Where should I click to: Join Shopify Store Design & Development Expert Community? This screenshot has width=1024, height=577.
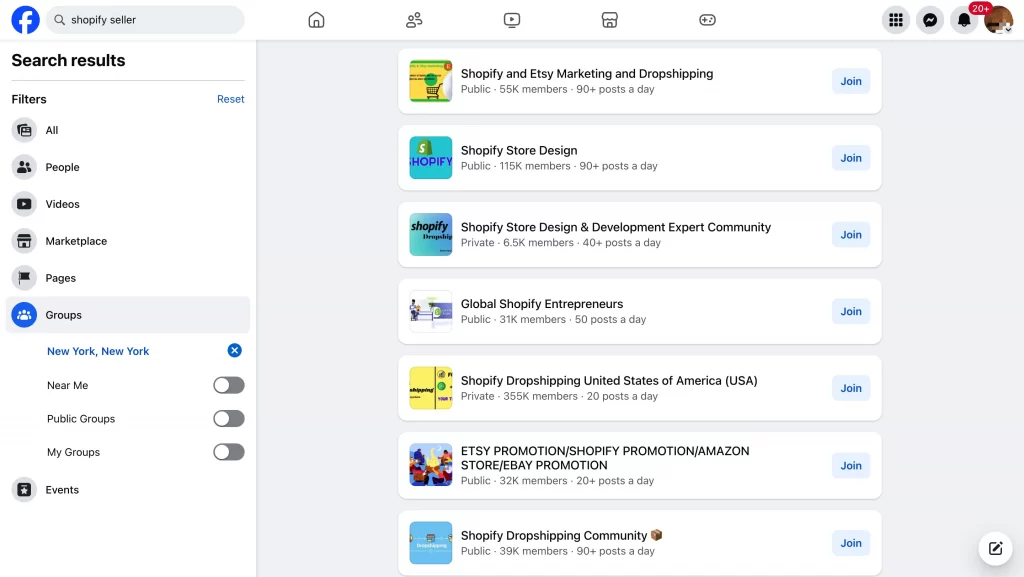tap(851, 234)
